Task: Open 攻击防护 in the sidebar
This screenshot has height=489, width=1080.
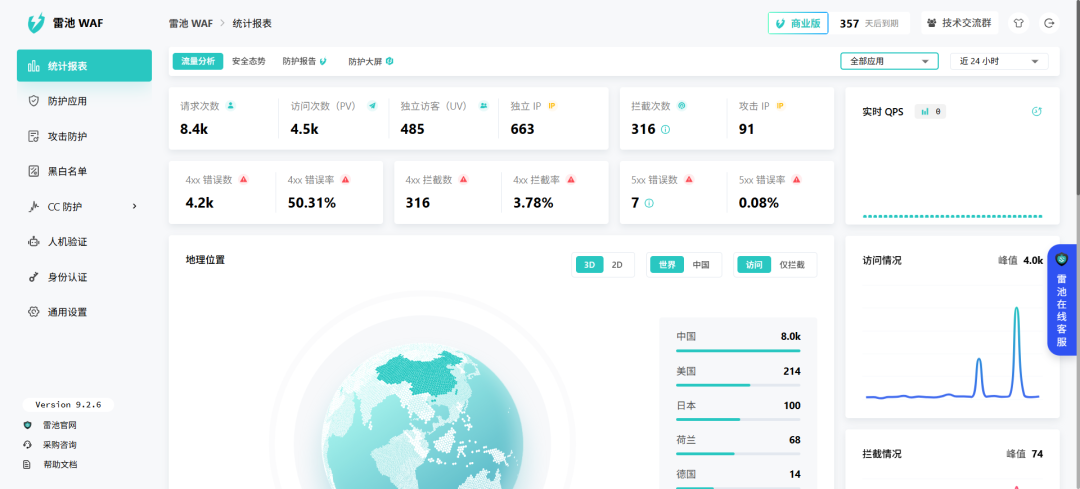Action: tap(84, 136)
